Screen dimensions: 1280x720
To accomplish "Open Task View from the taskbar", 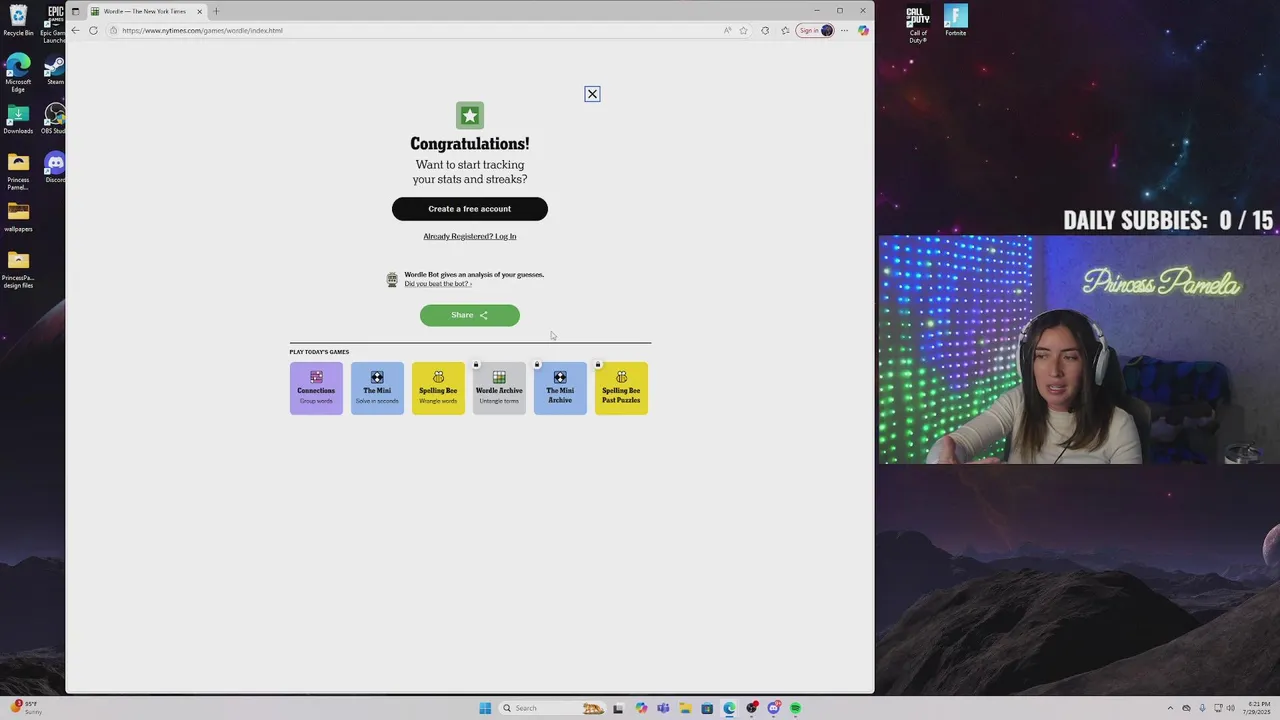I will tap(618, 708).
